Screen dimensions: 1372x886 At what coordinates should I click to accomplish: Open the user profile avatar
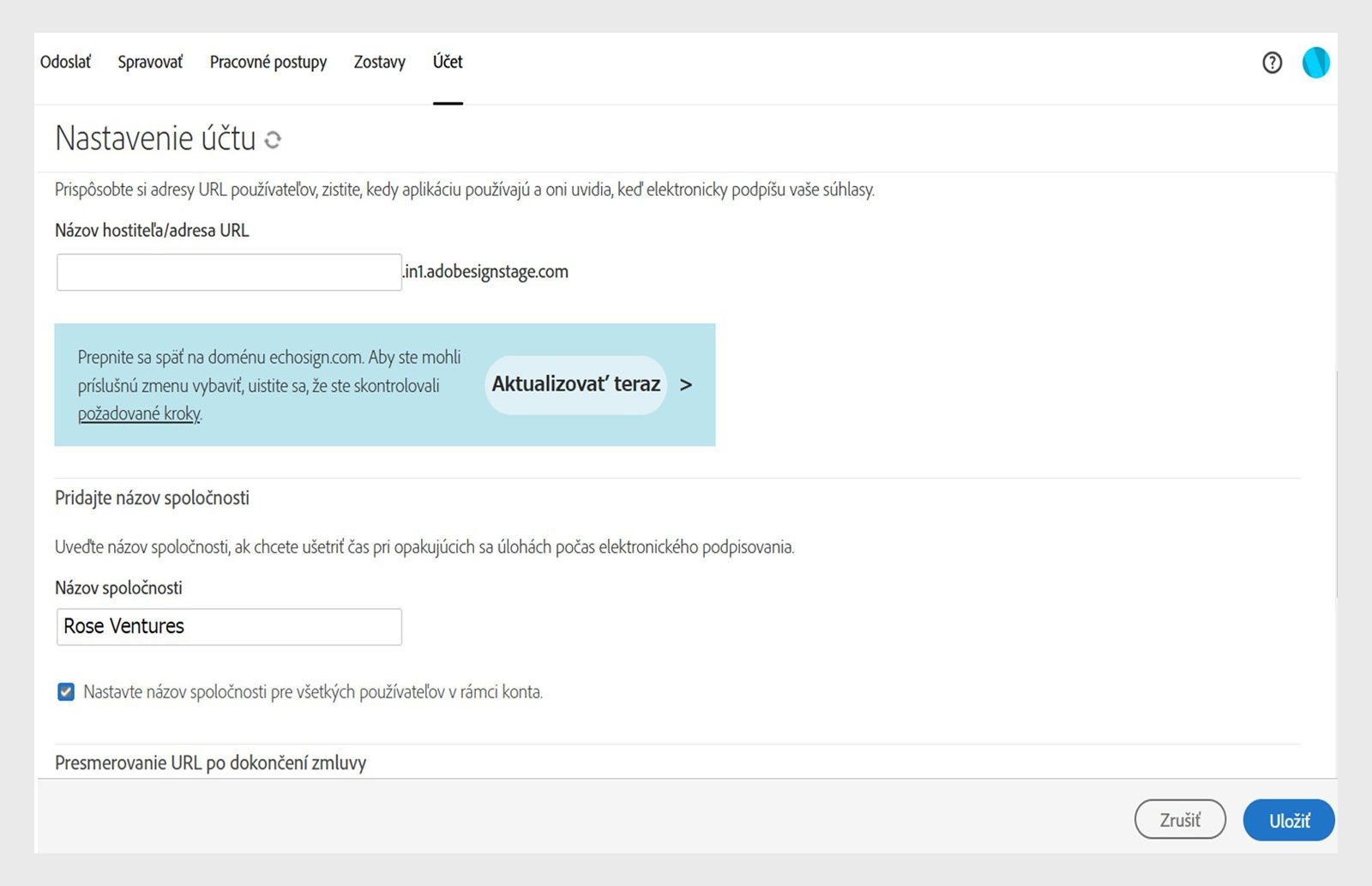pos(1315,63)
